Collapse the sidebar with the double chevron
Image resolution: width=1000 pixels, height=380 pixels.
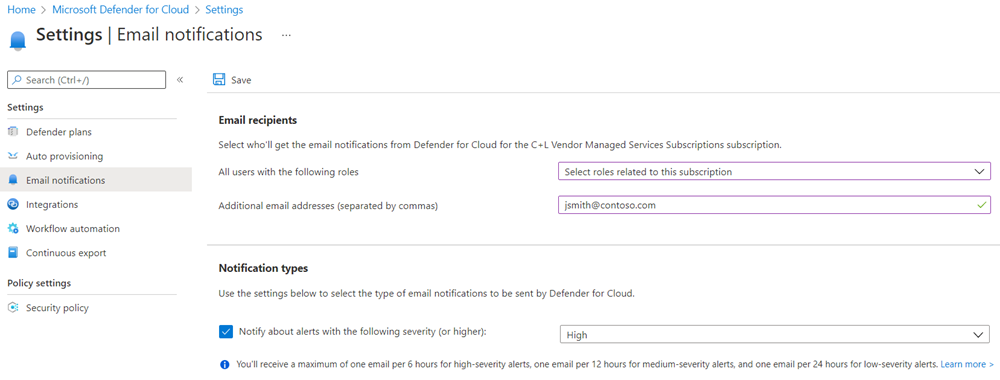coord(180,80)
